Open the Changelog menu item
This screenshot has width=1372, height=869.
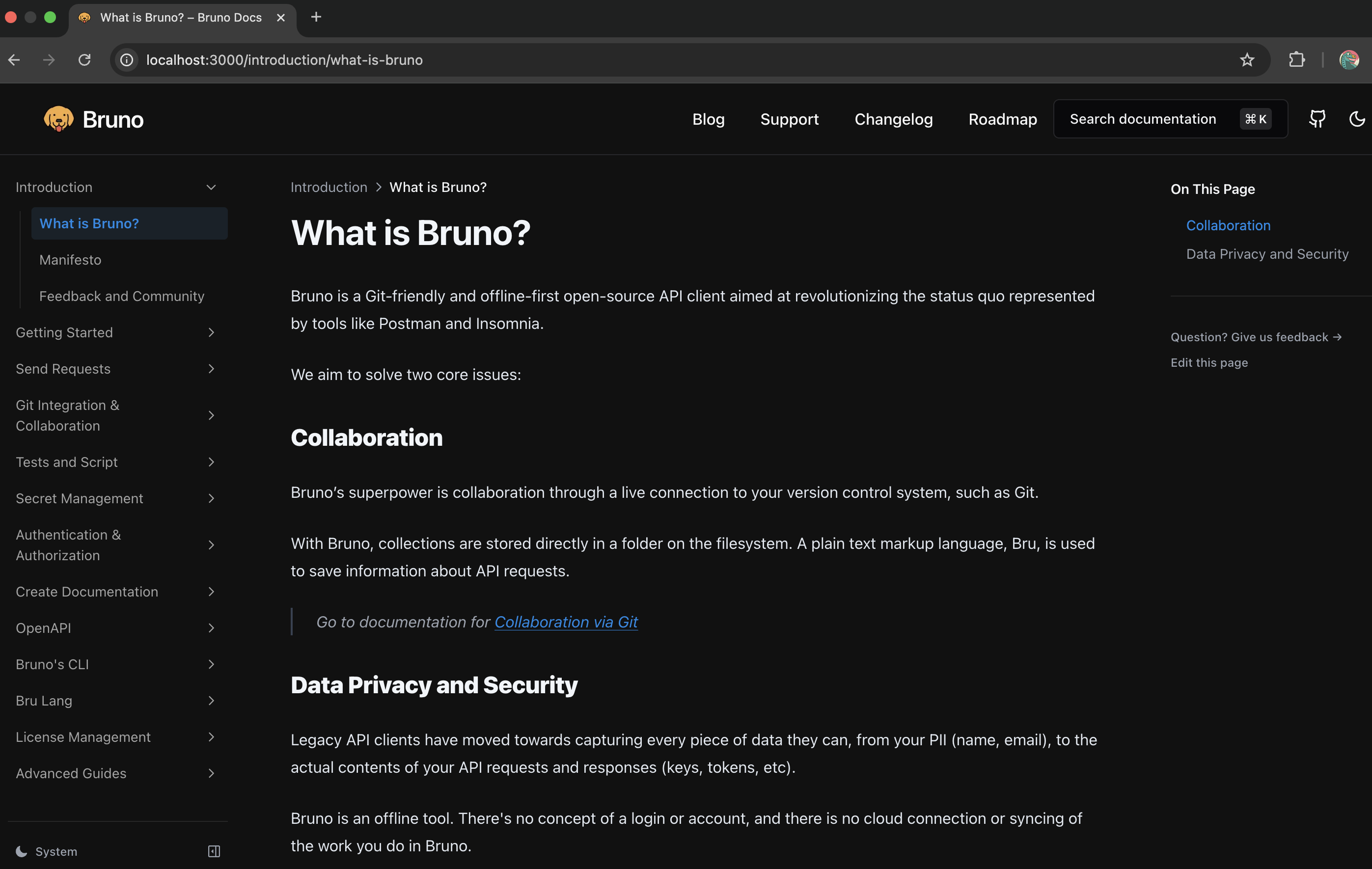tap(893, 119)
